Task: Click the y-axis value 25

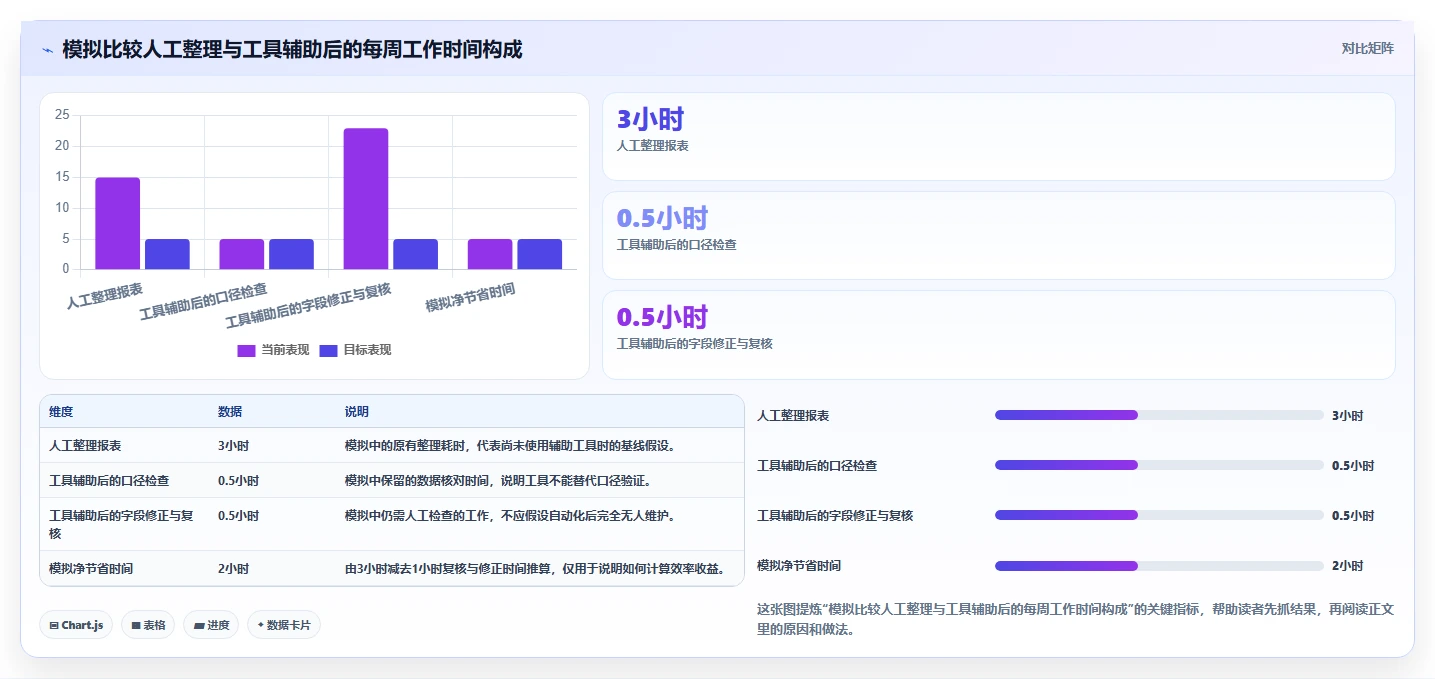Action: click(x=62, y=115)
